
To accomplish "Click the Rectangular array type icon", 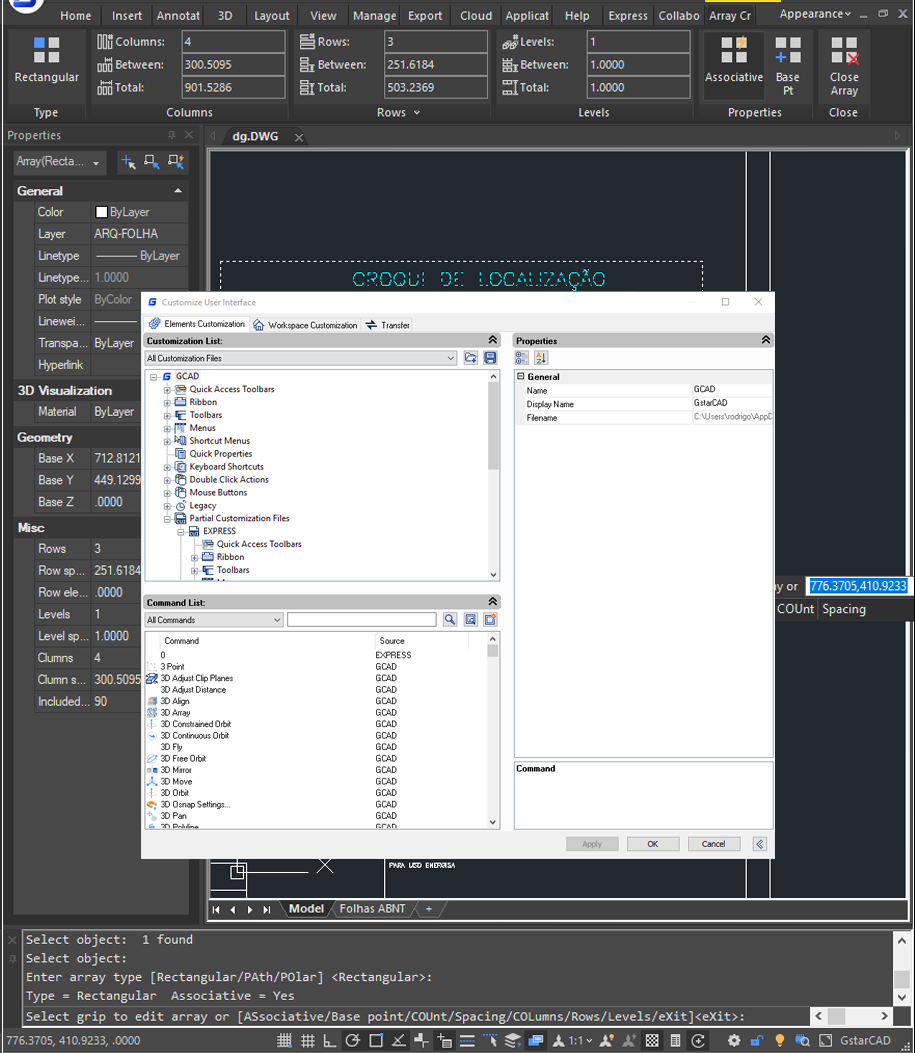I will pos(46,51).
